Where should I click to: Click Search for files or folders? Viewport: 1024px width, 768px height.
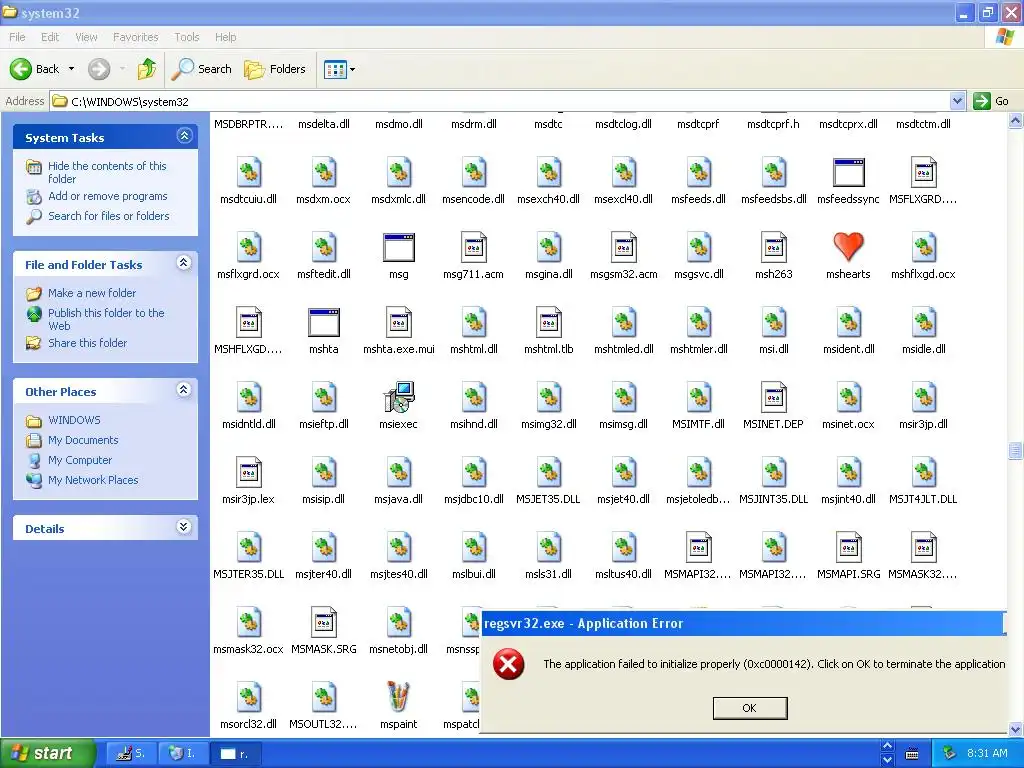(108, 216)
